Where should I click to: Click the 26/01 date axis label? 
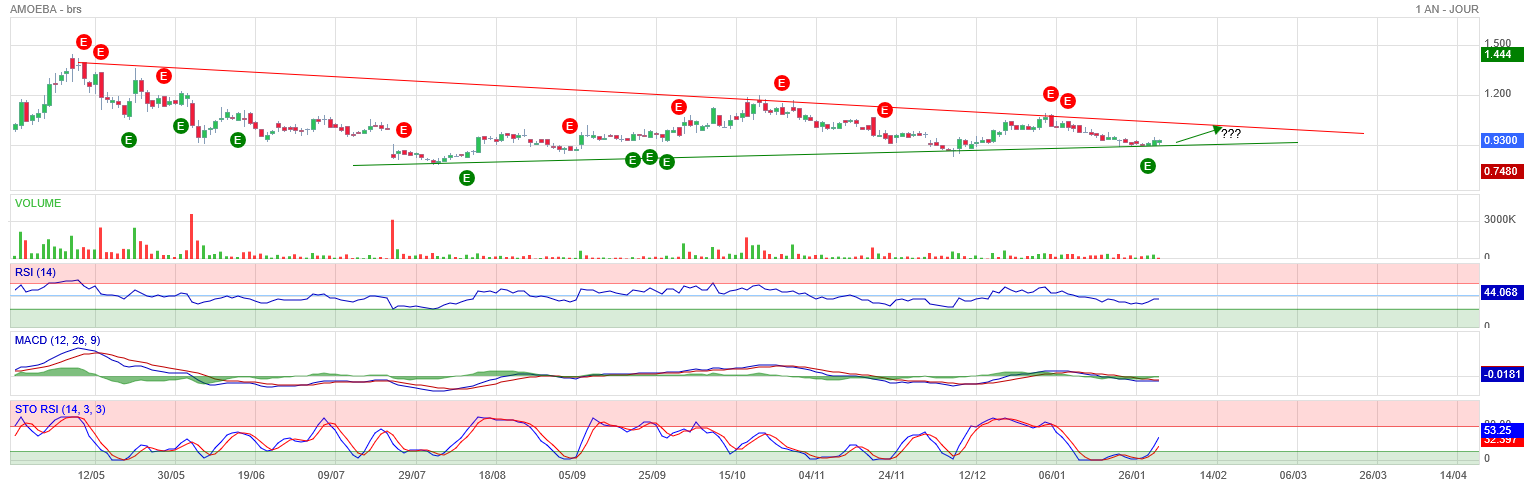click(1132, 476)
